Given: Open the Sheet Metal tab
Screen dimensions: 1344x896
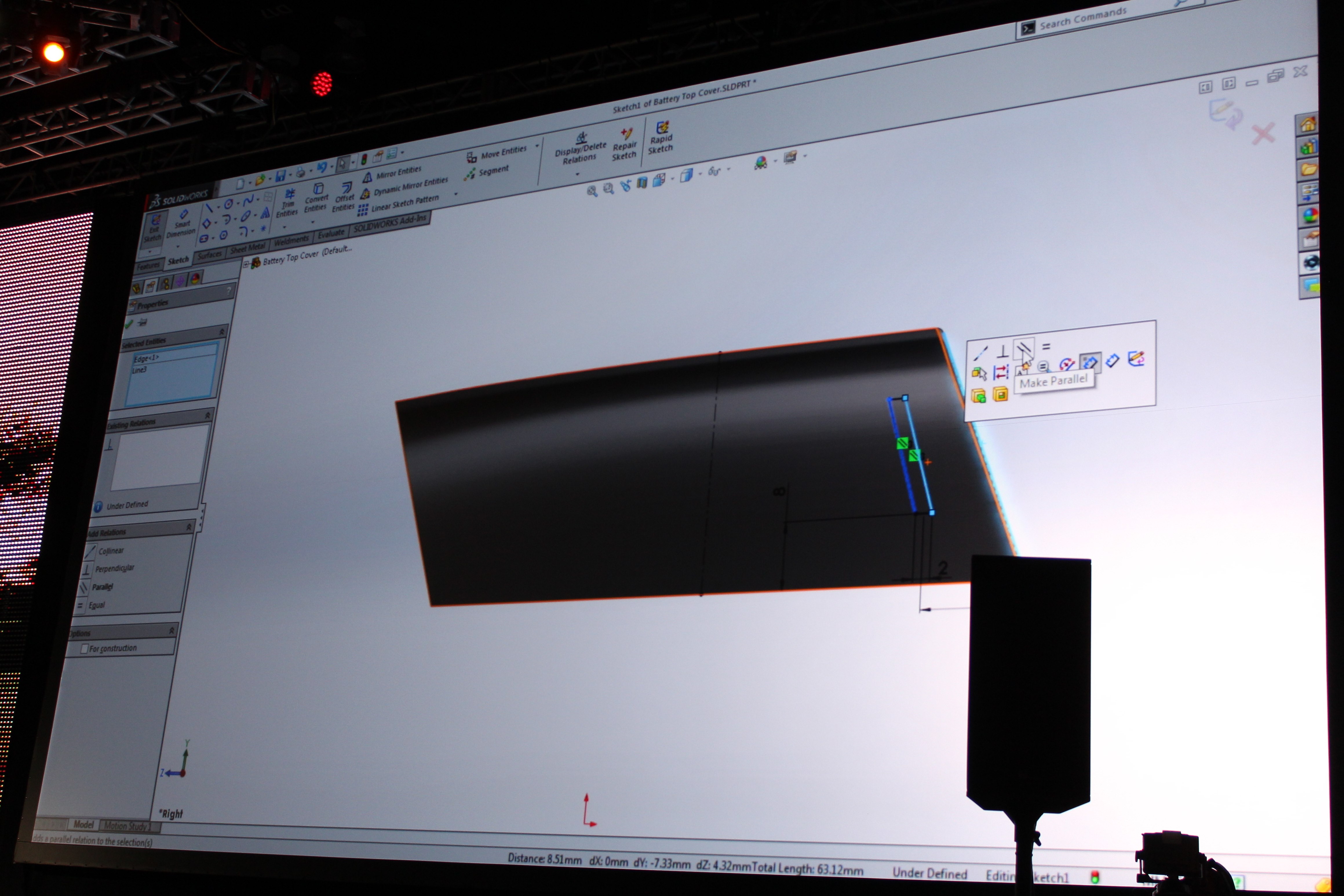Looking at the screenshot, I should (x=247, y=248).
